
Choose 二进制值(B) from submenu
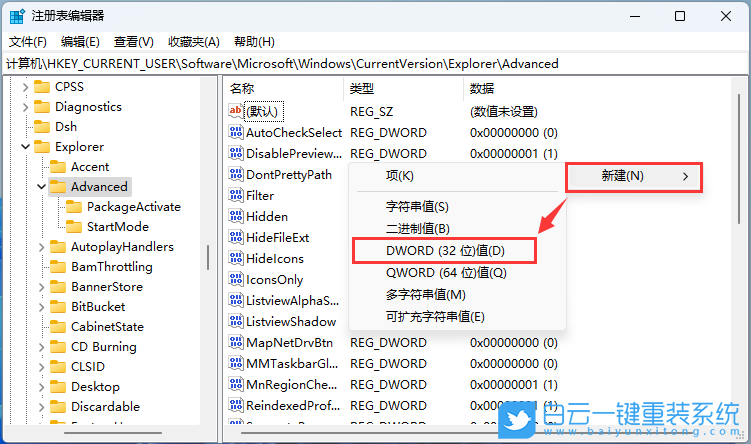[457, 228]
